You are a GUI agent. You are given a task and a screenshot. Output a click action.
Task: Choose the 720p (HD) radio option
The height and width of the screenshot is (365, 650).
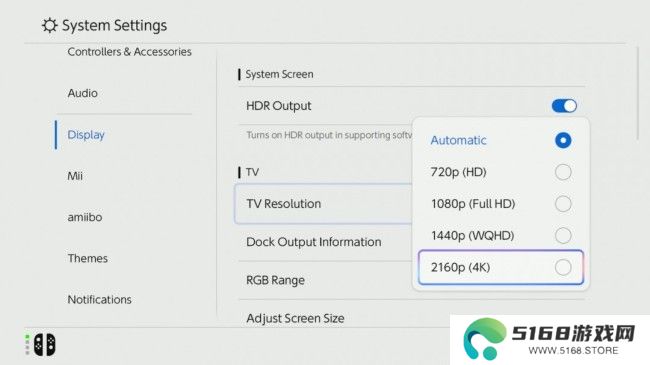tap(563, 172)
